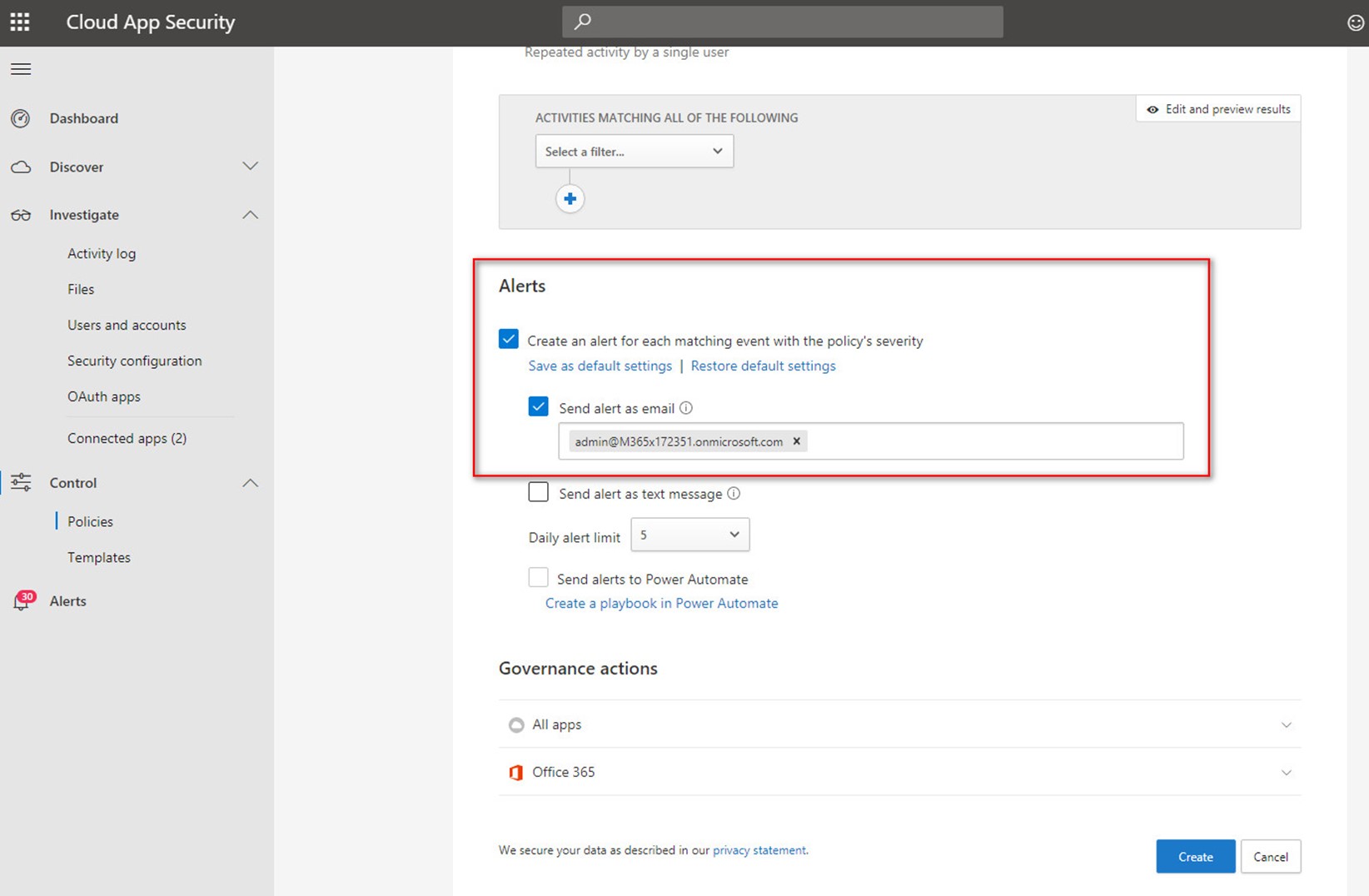Click the Office 365 logo icon

click(516, 773)
